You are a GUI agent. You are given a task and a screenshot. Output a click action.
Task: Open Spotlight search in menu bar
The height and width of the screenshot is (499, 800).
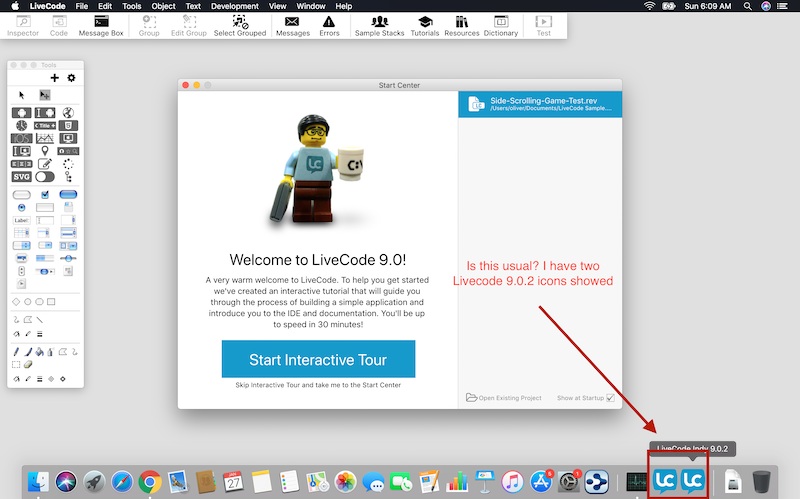click(x=747, y=6)
